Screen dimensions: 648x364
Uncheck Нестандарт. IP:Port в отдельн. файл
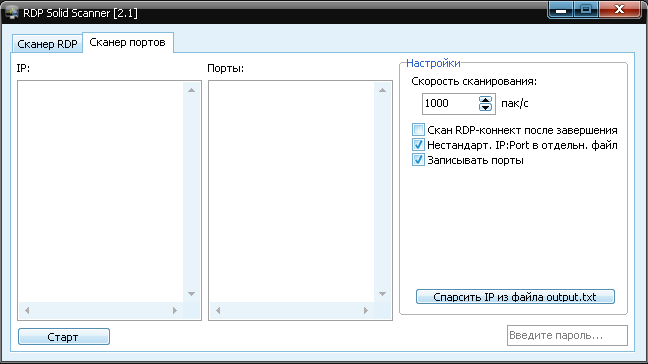(x=418, y=145)
